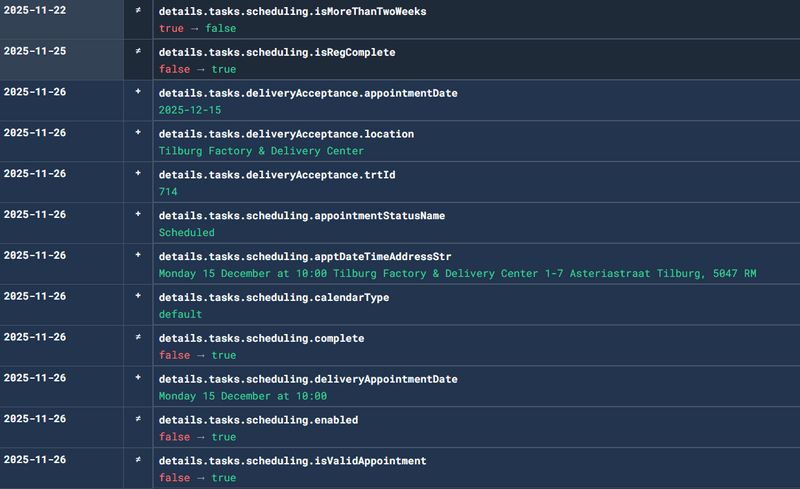Click the changed icon for isMoreThanTwoWeeks row

coord(138,10)
